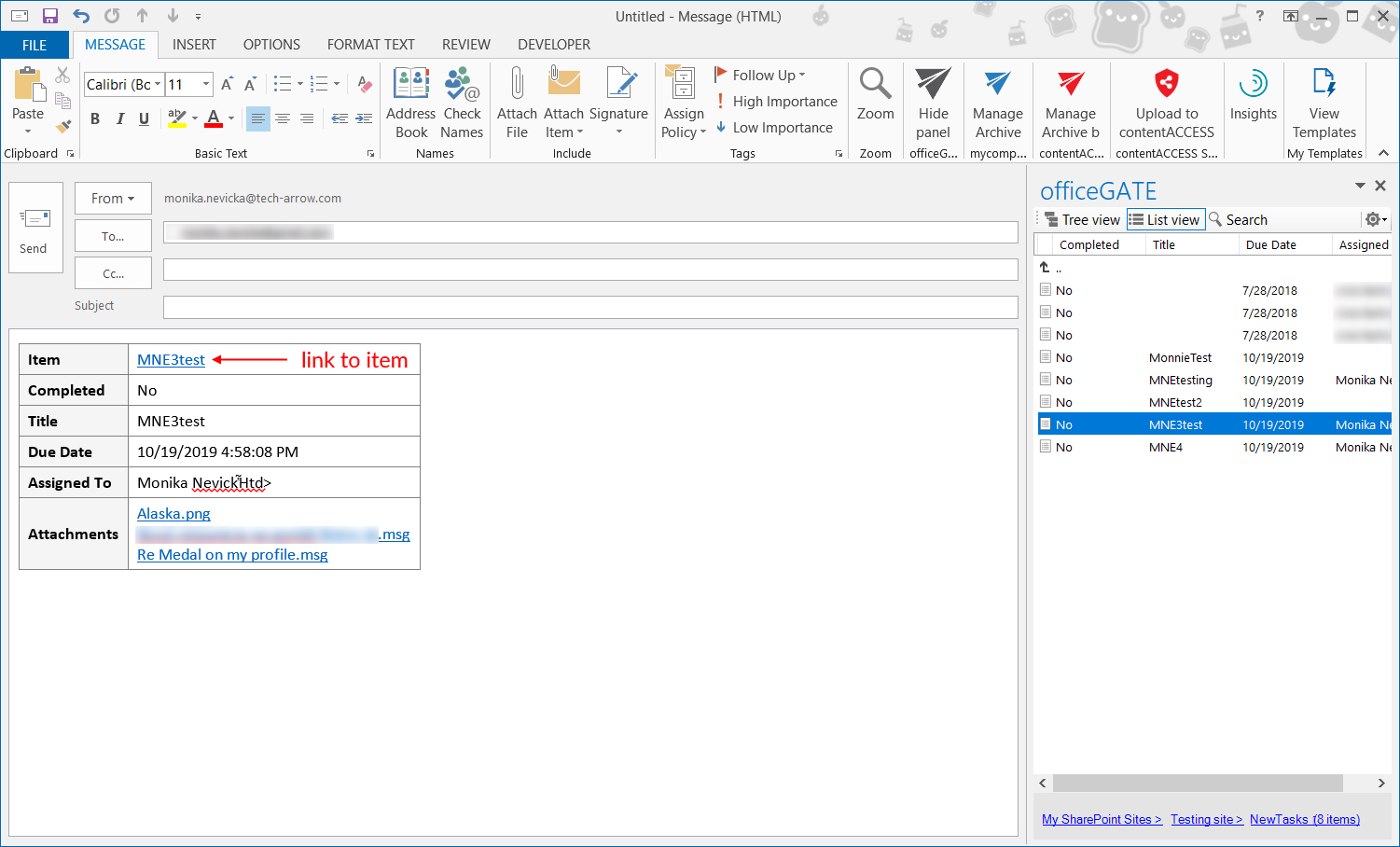
Task: Switch officeGATE to Tree view
Action: click(1082, 220)
